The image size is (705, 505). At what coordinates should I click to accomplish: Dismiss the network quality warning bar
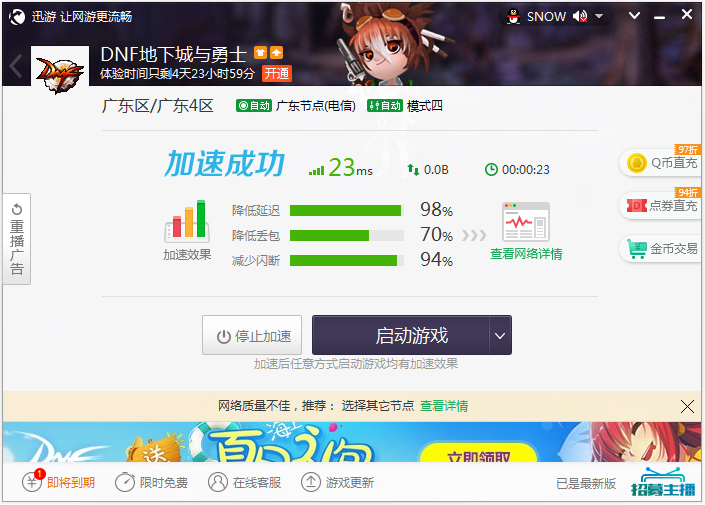point(687,407)
